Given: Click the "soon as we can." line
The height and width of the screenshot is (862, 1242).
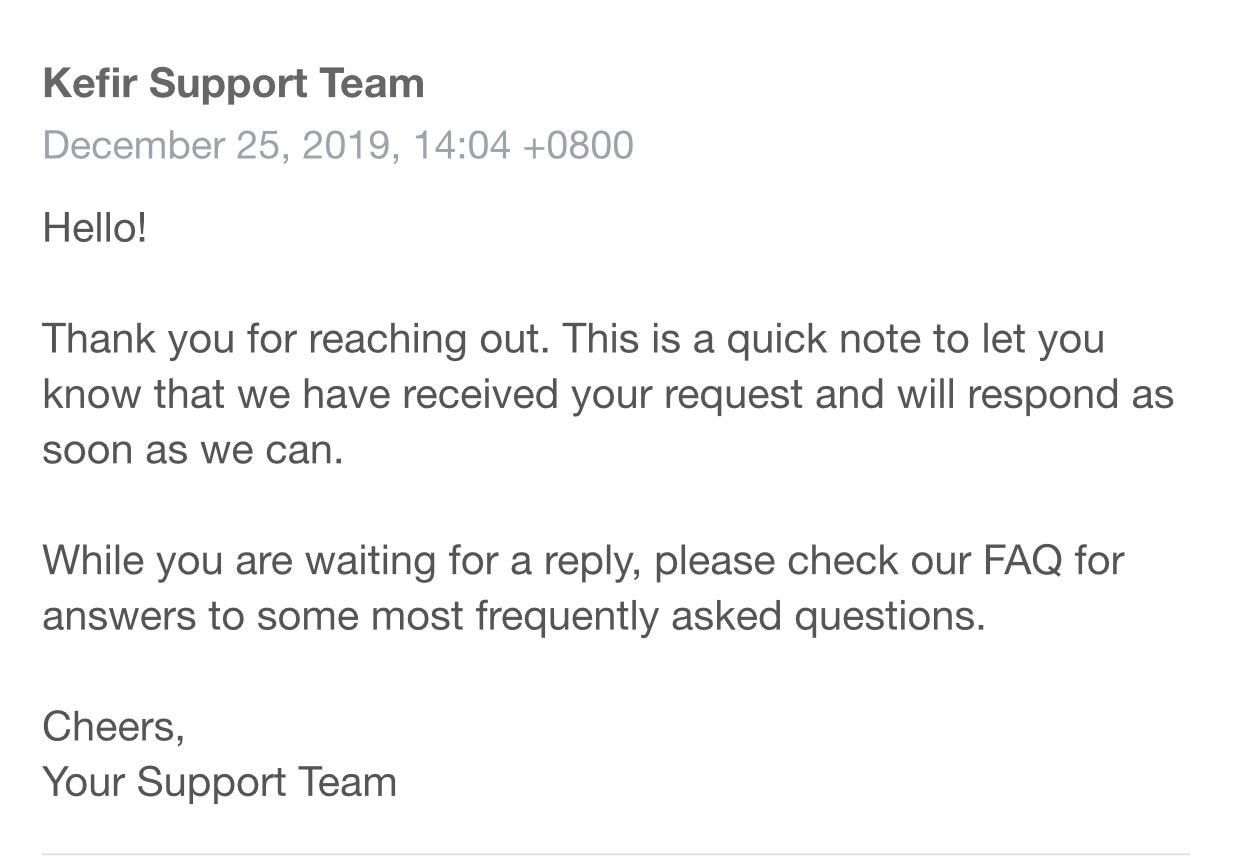Looking at the screenshot, I should [x=192, y=450].
